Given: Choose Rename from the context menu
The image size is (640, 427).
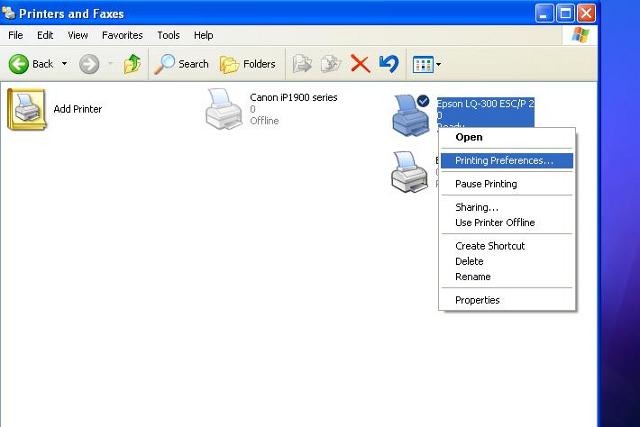Looking at the screenshot, I should (507, 276).
